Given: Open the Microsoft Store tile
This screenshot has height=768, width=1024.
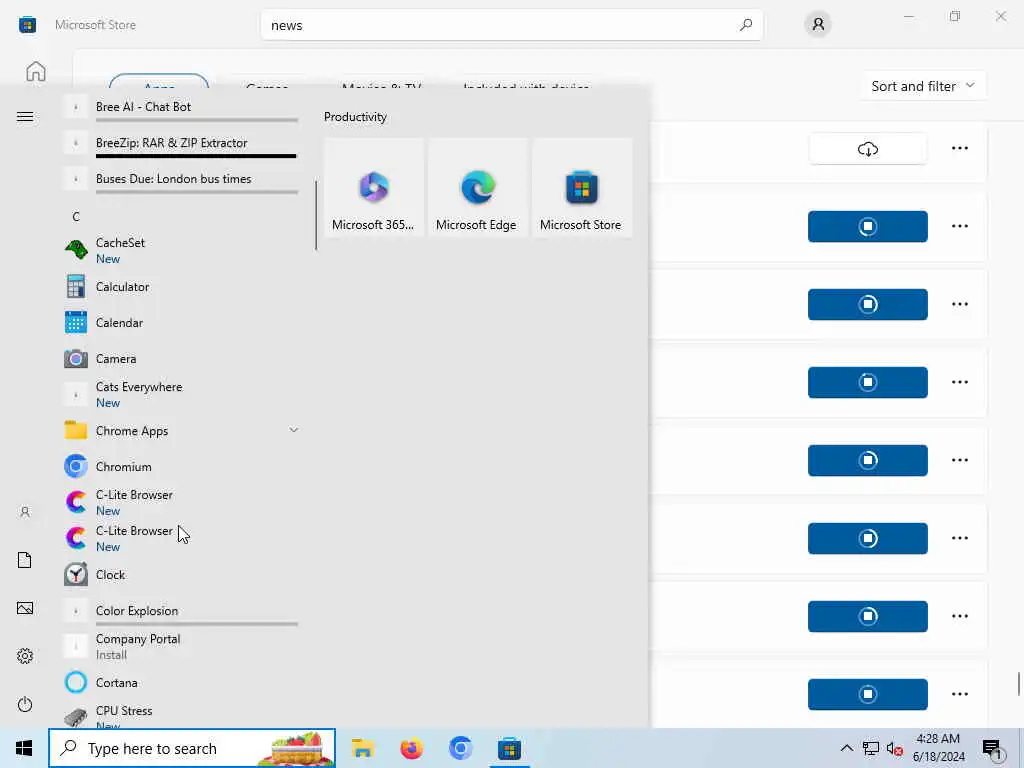Looking at the screenshot, I should [x=582, y=188].
